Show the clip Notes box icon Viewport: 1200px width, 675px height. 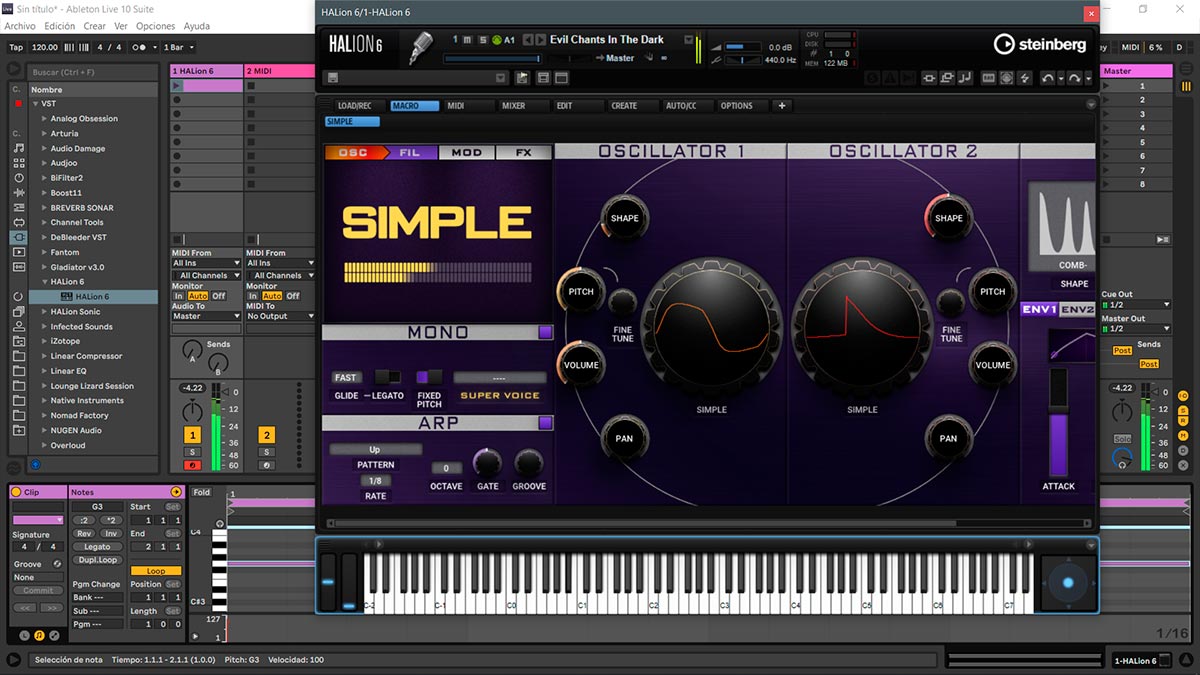pyautogui.click(x=39, y=635)
